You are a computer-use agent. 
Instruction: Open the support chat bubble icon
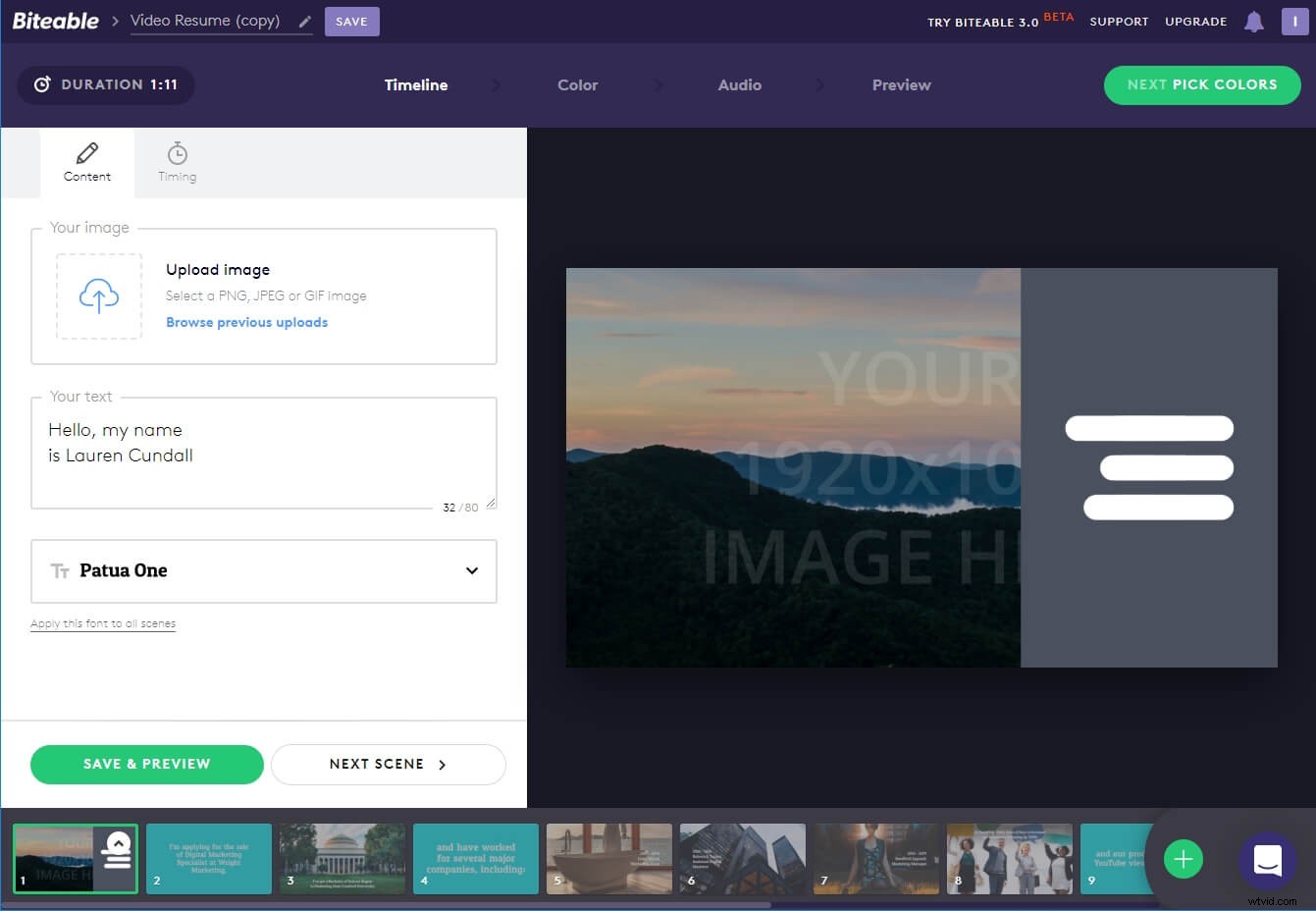point(1267,861)
